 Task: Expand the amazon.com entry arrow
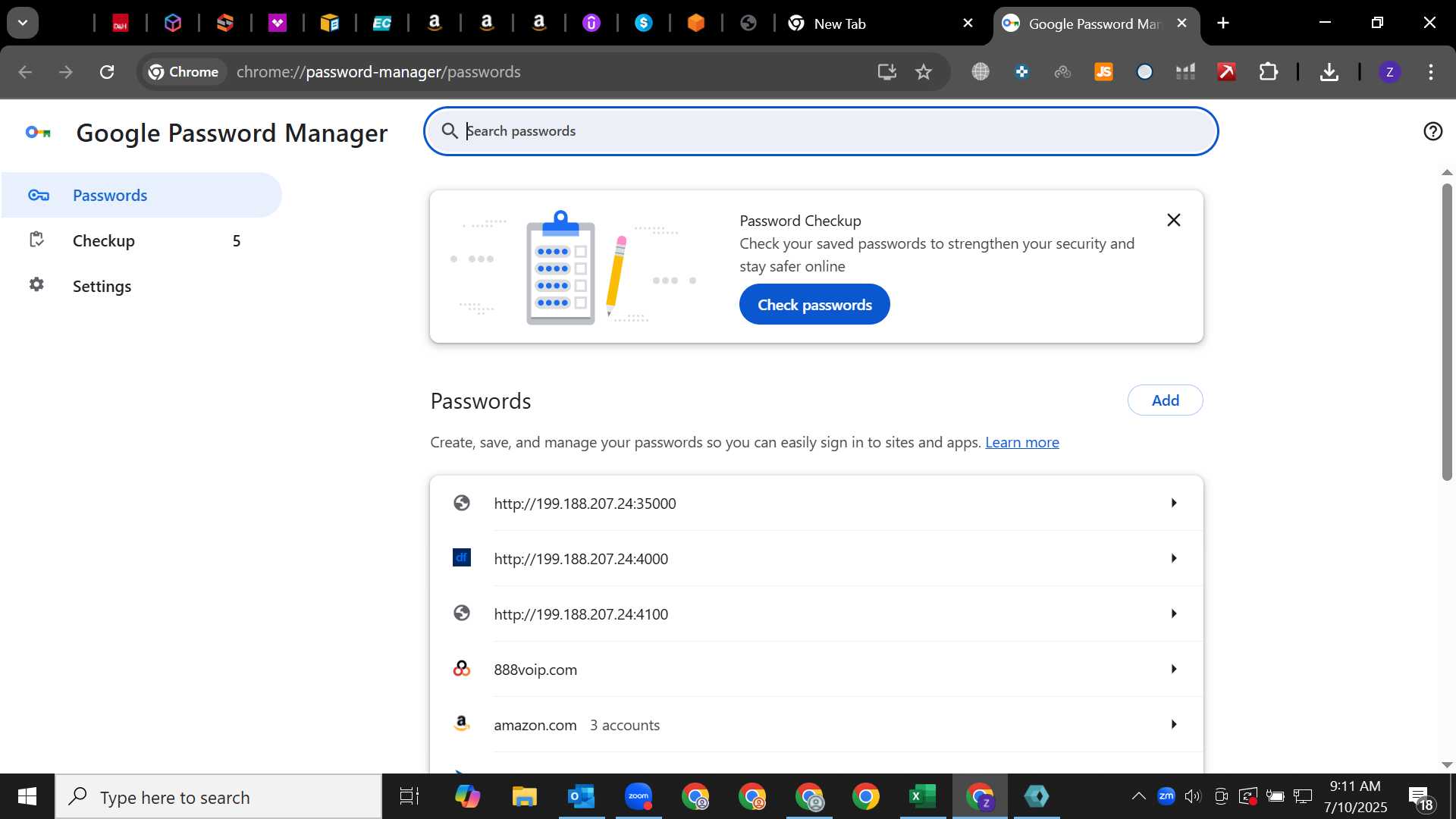coord(1173,724)
